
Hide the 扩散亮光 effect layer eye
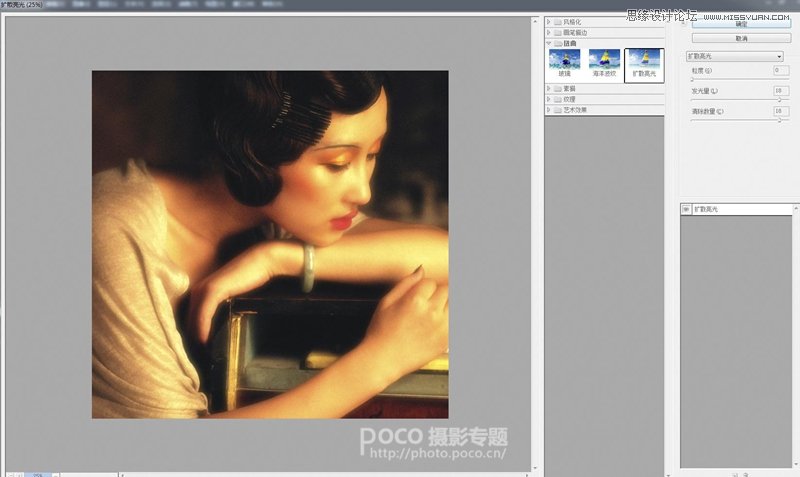(x=686, y=209)
